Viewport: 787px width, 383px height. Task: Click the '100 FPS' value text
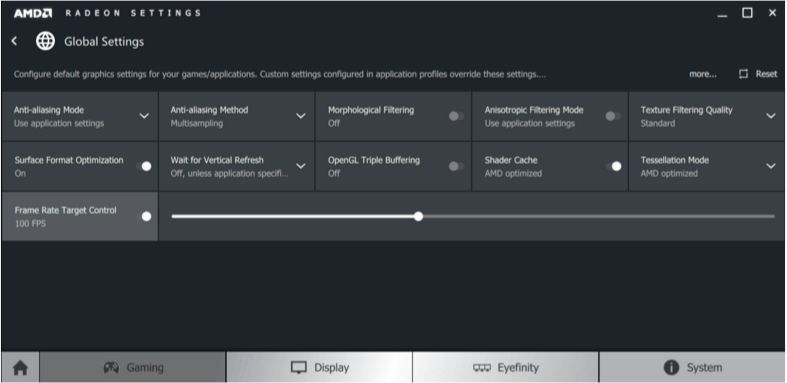(30, 224)
